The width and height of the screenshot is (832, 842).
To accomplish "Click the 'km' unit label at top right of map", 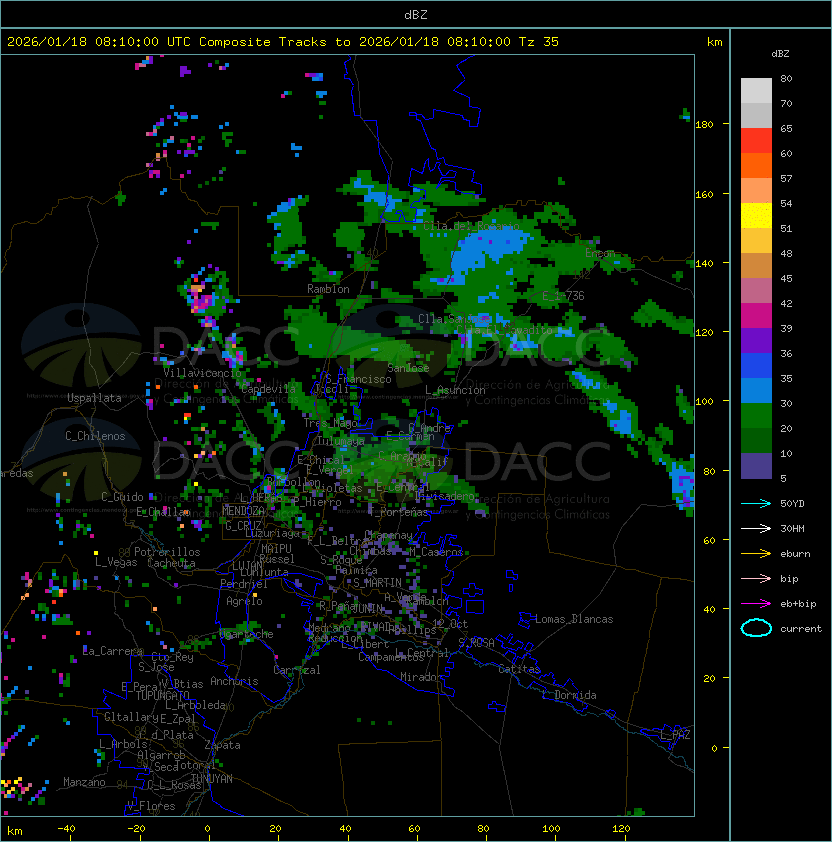I will pyautogui.click(x=714, y=42).
